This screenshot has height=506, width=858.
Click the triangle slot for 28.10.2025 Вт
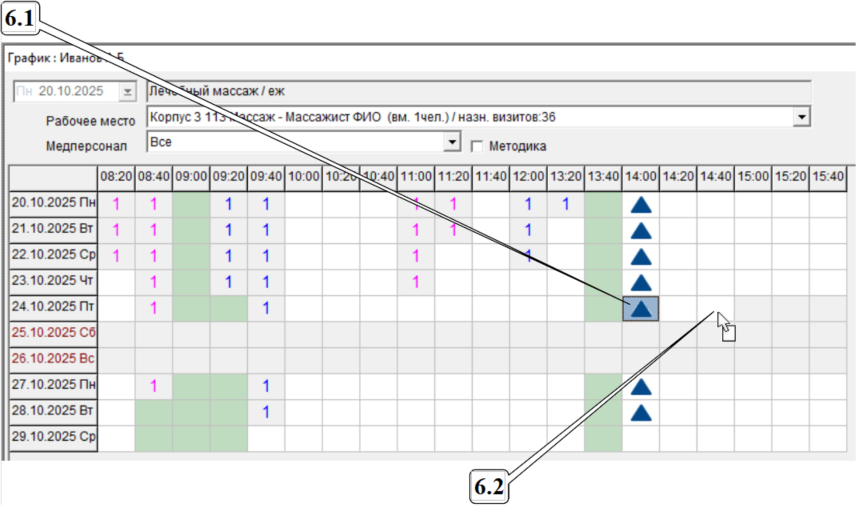(x=641, y=412)
